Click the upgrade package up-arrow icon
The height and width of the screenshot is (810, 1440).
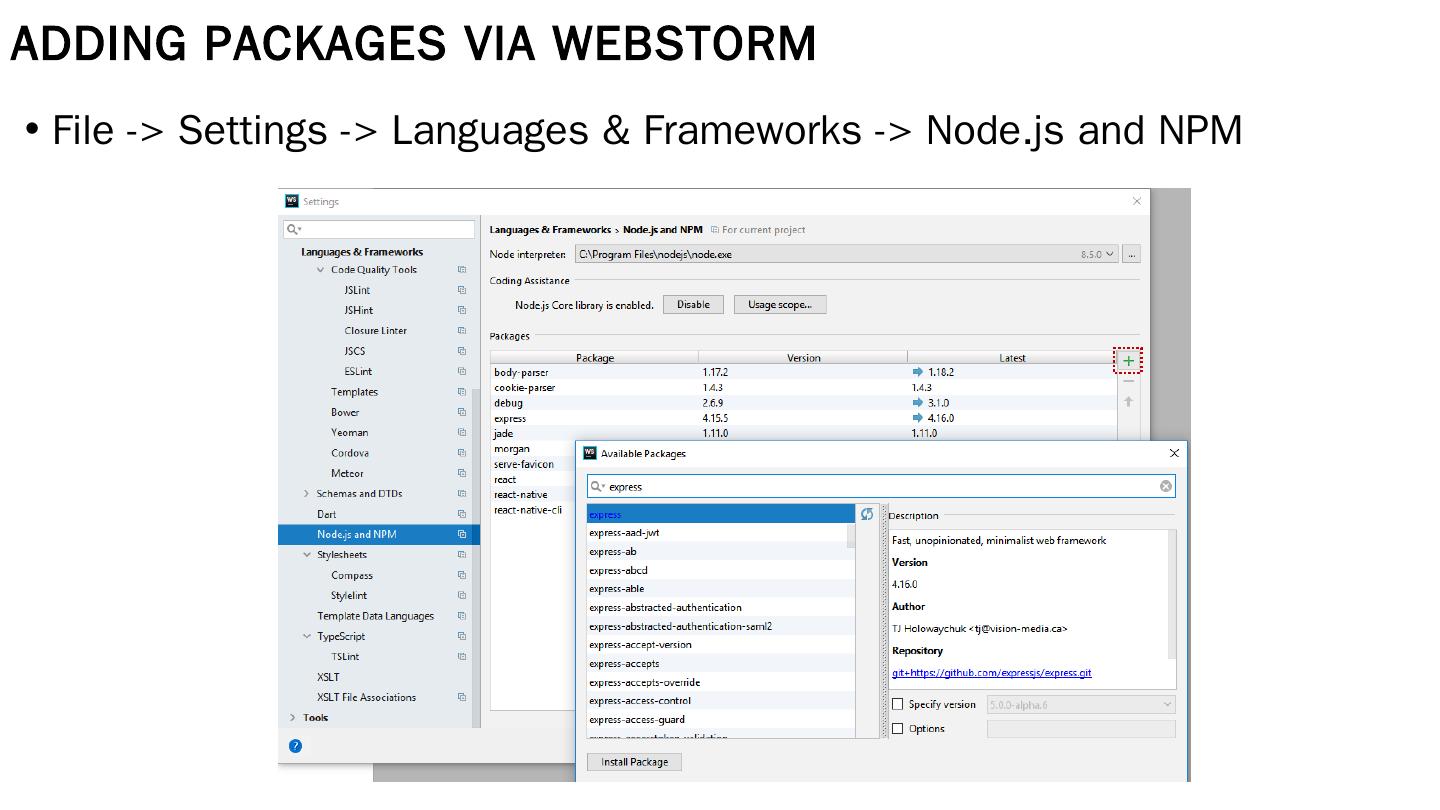click(x=1128, y=402)
